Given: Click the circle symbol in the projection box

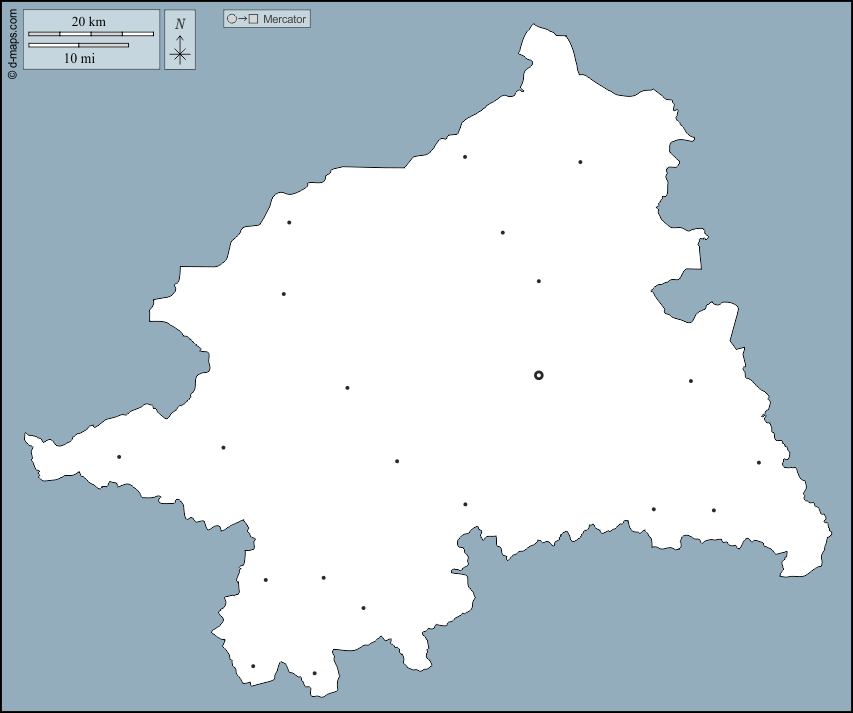Looking at the screenshot, I should click(x=232, y=19).
